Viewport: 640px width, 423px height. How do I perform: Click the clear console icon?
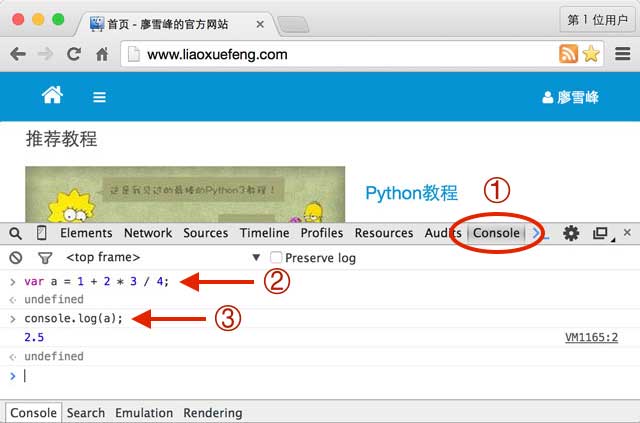(15, 258)
